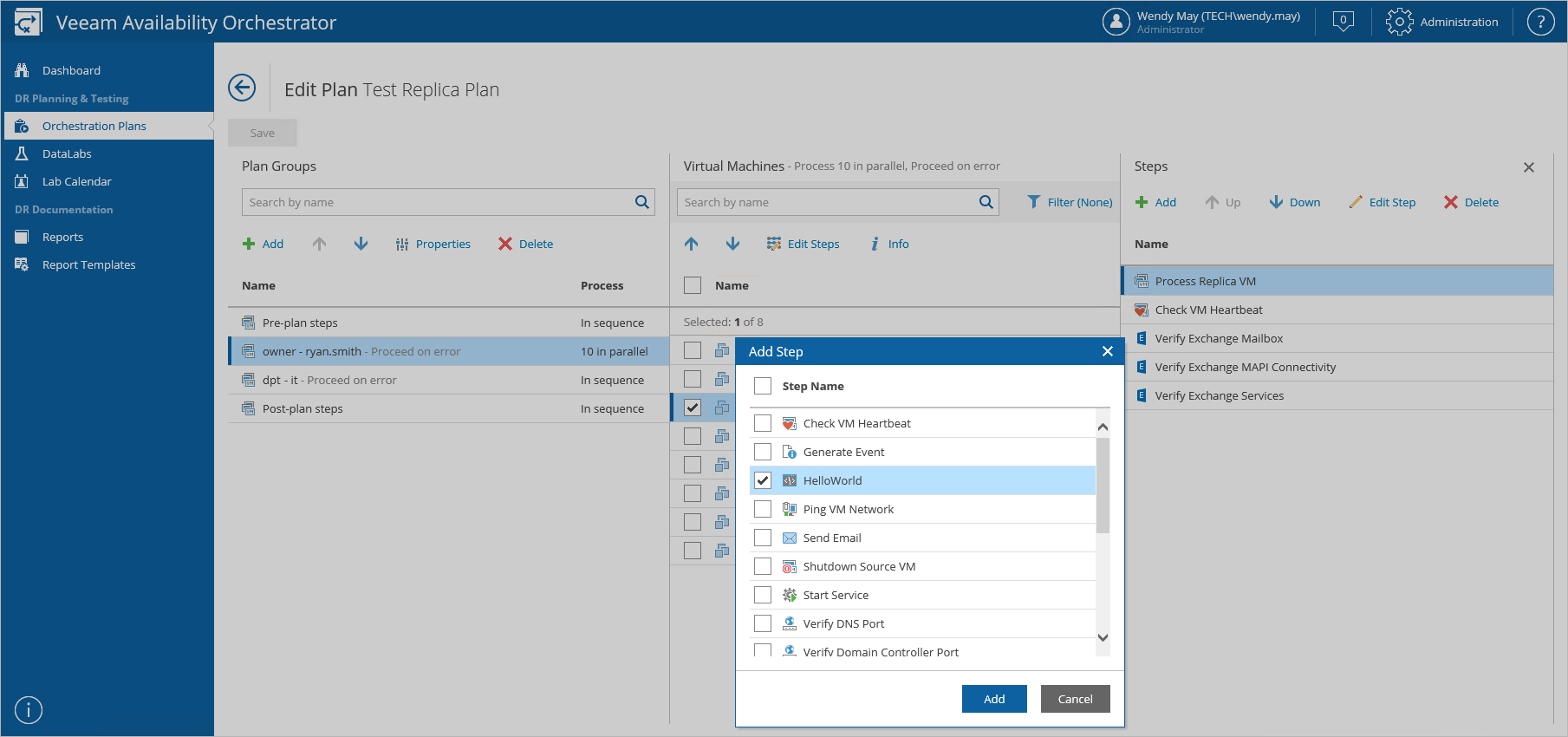Click the Virtual Machines search field
Image resolution: width=1568 pixels, height=737 pixels.
[x=828, y=202]
